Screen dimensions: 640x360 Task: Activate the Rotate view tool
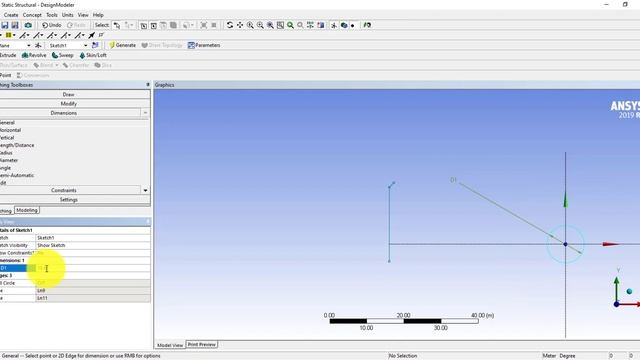pyautogui.click(x=230, y=25)
